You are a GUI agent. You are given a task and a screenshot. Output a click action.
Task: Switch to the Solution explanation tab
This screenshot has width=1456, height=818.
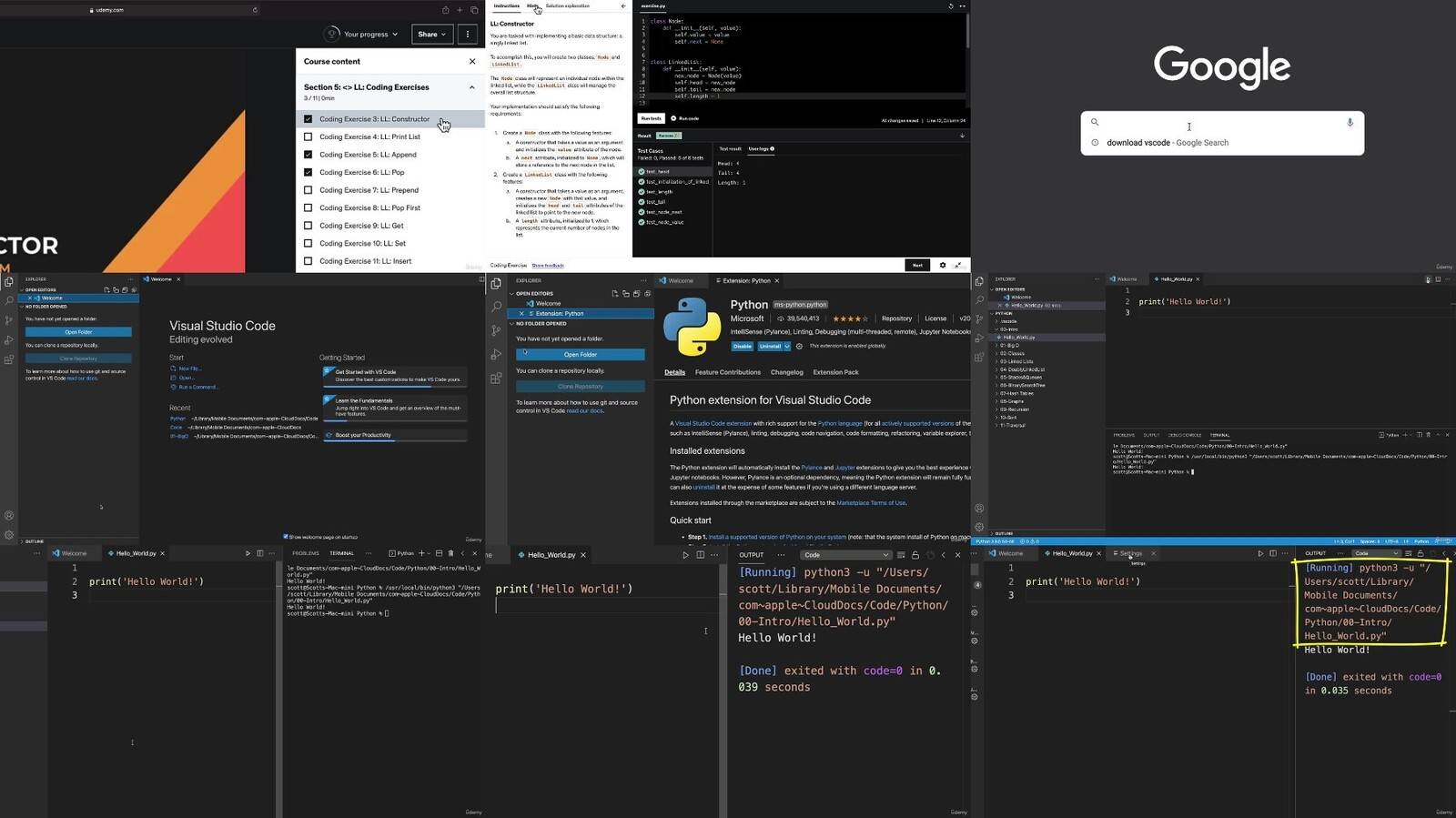(567, 5)
